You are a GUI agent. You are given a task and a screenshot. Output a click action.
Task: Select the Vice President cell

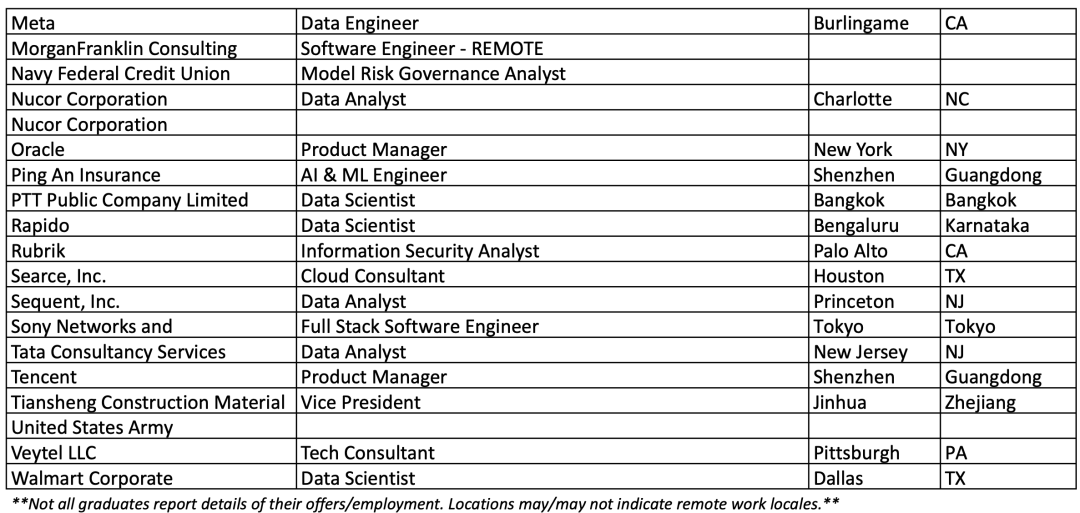(x=552, y=401)
